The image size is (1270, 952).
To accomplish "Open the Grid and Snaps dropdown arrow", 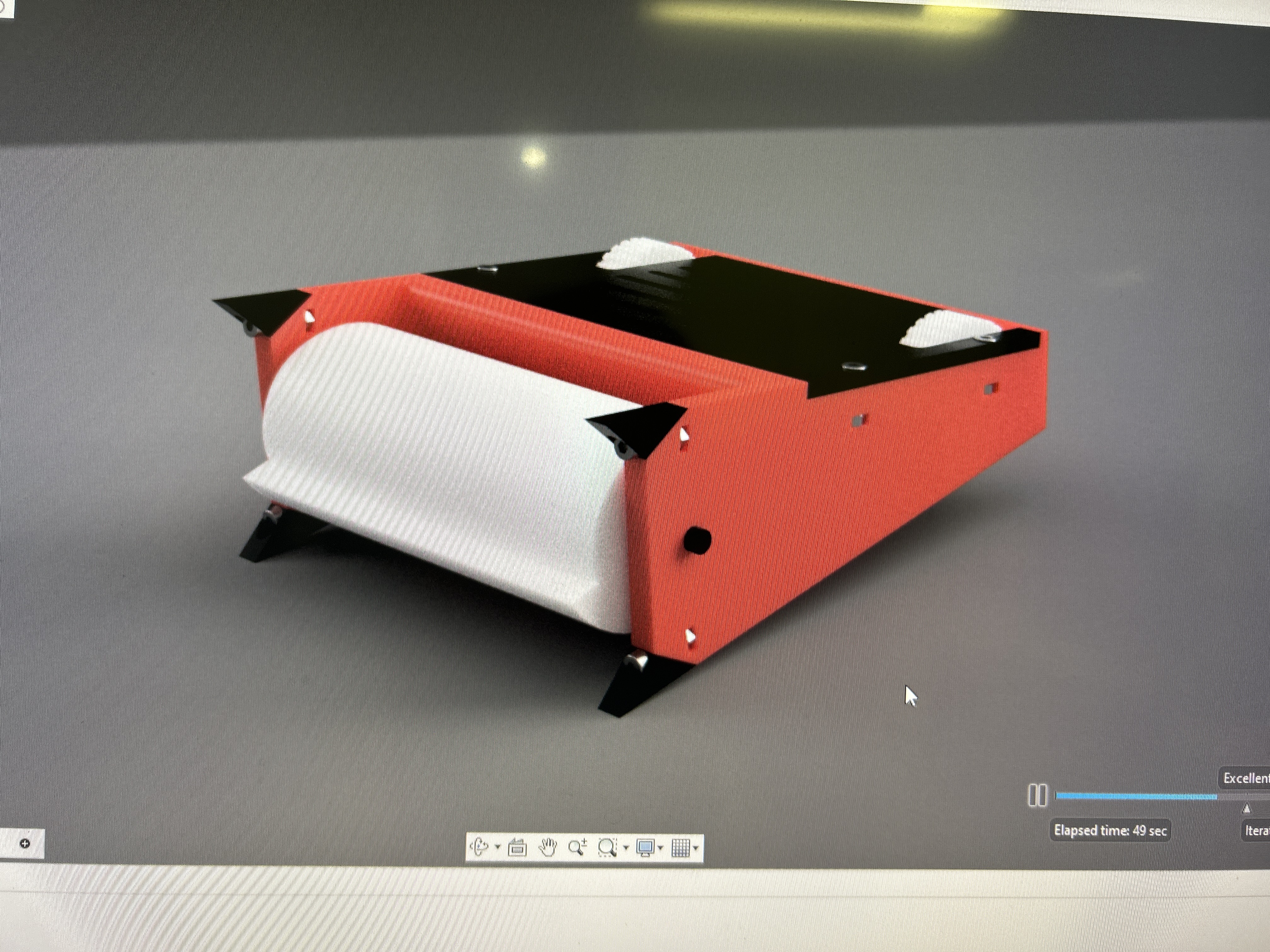I will pyautogui.click(x=696, y=847).
